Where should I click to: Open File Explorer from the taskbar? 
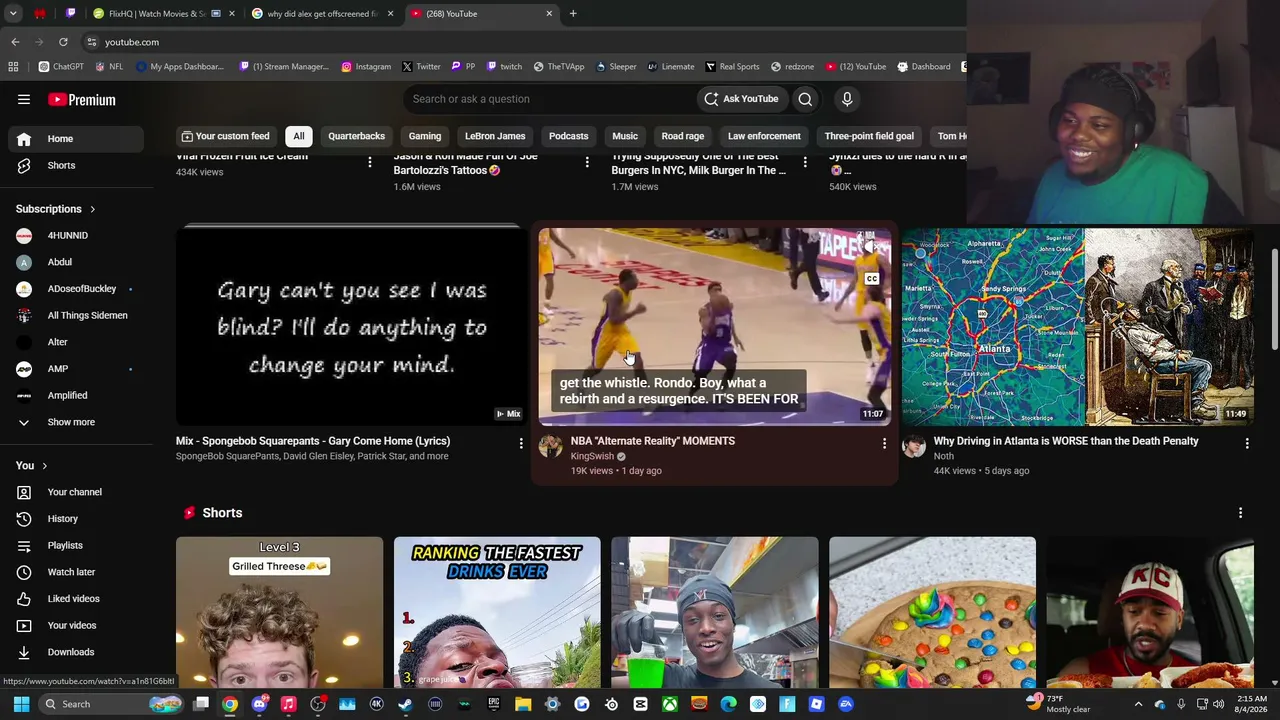pos(523,704)
